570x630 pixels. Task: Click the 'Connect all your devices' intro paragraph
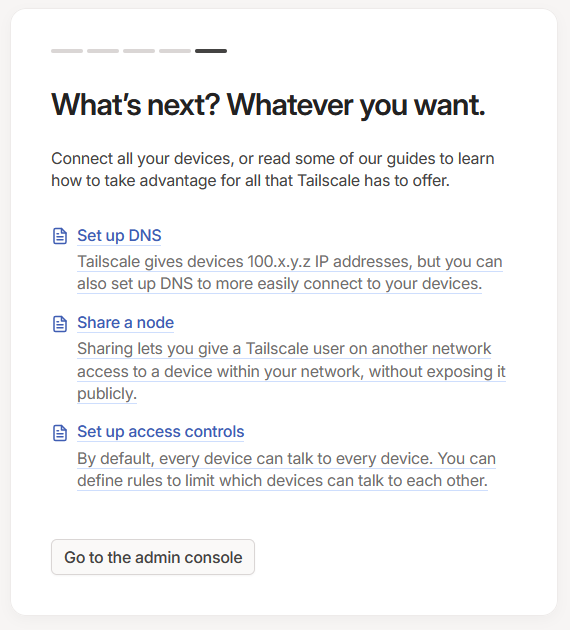tap(272, 170)
